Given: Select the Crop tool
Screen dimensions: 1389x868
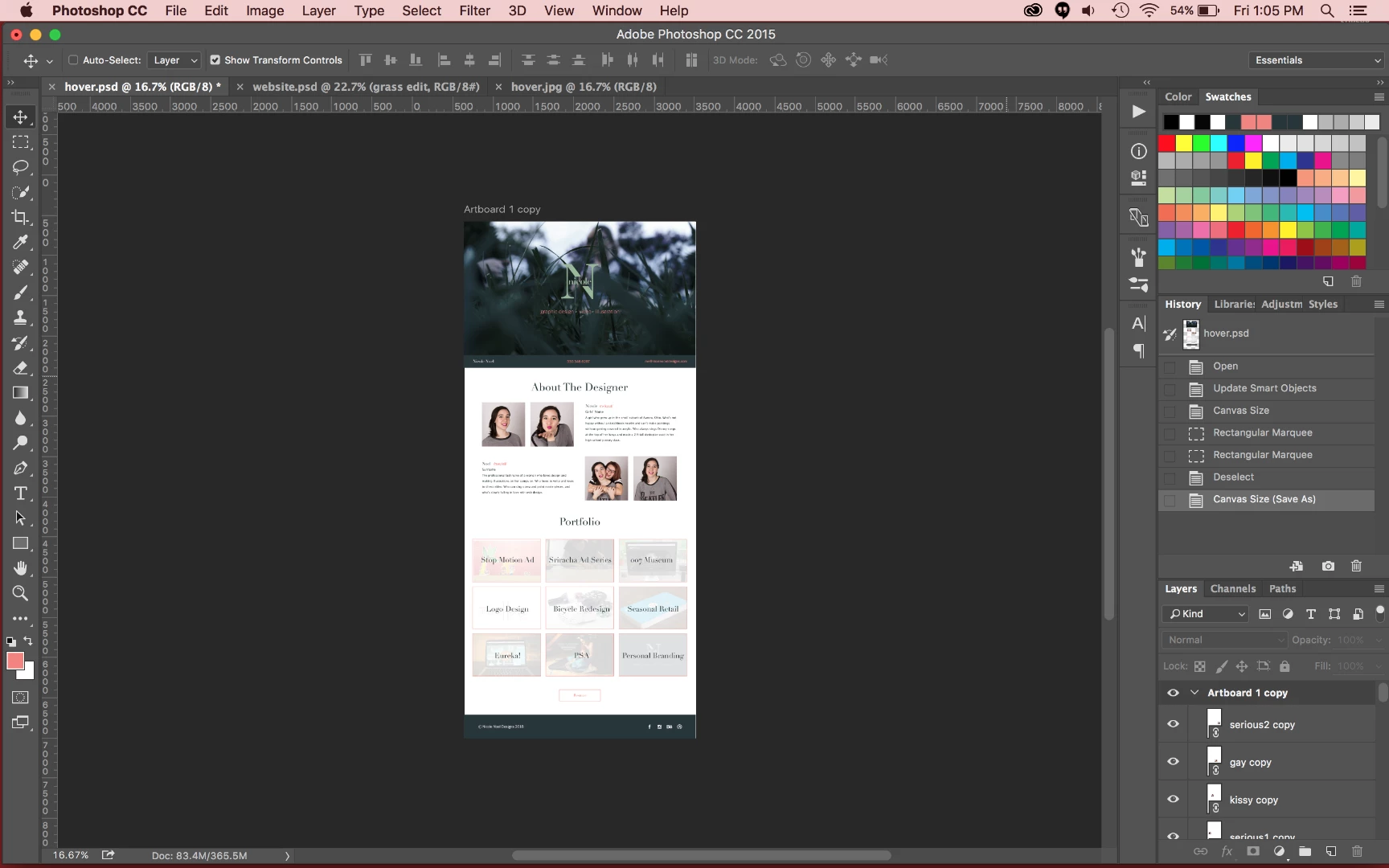Looking at the screenshot, I should click(x=20, y=217).
